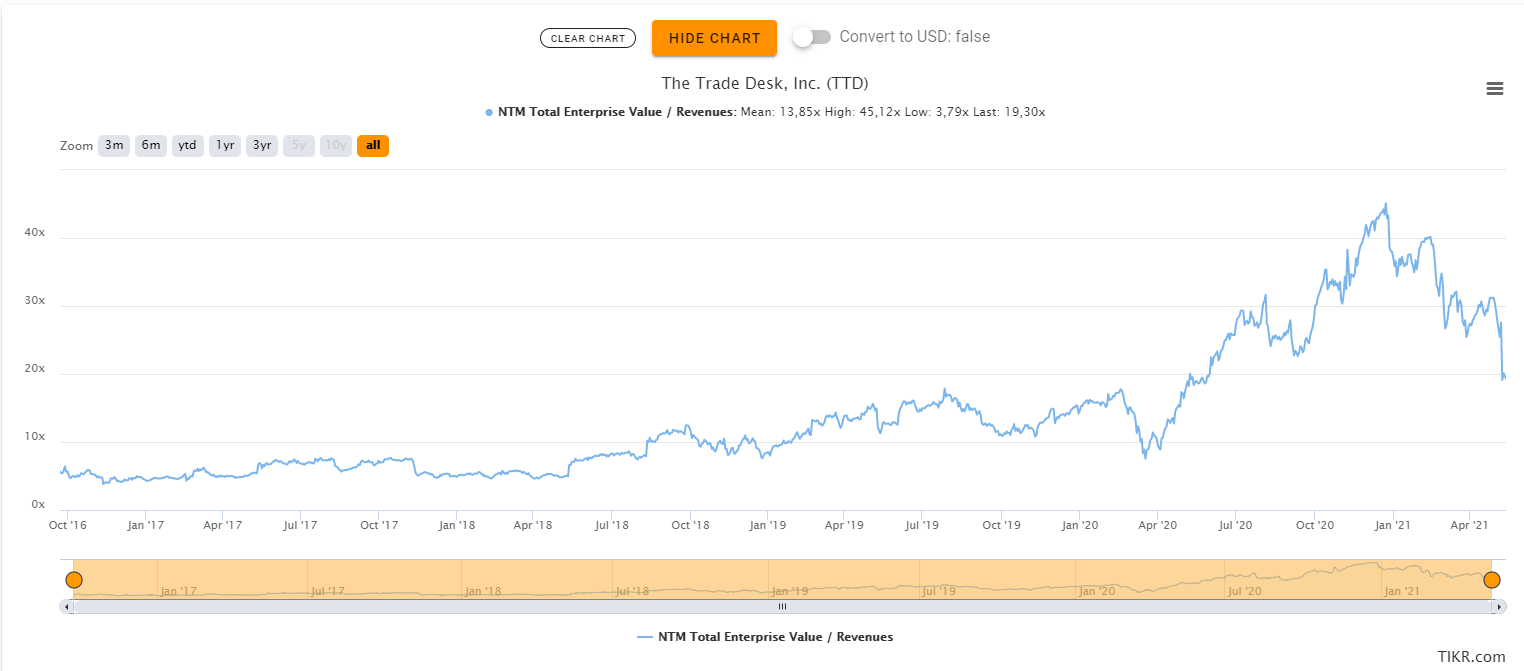The height and width of the screenshot is (671, 1524).
Task: Select the 6m zoom range
Action: point(151,146)
